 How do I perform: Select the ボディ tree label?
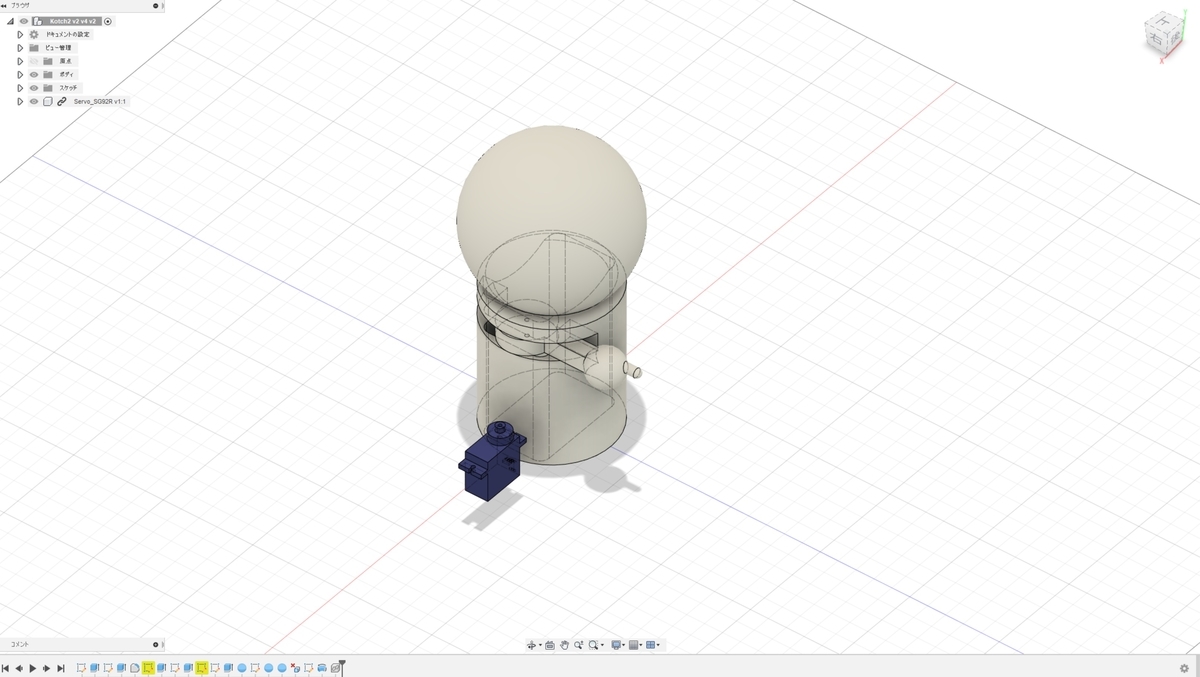66,74
